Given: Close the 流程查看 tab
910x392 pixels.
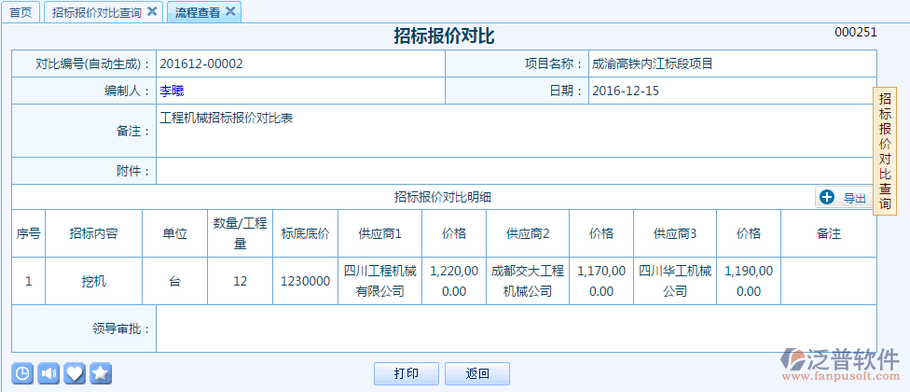Looking at the screenshot, I should pyautogui.click(x=230, y=11).
